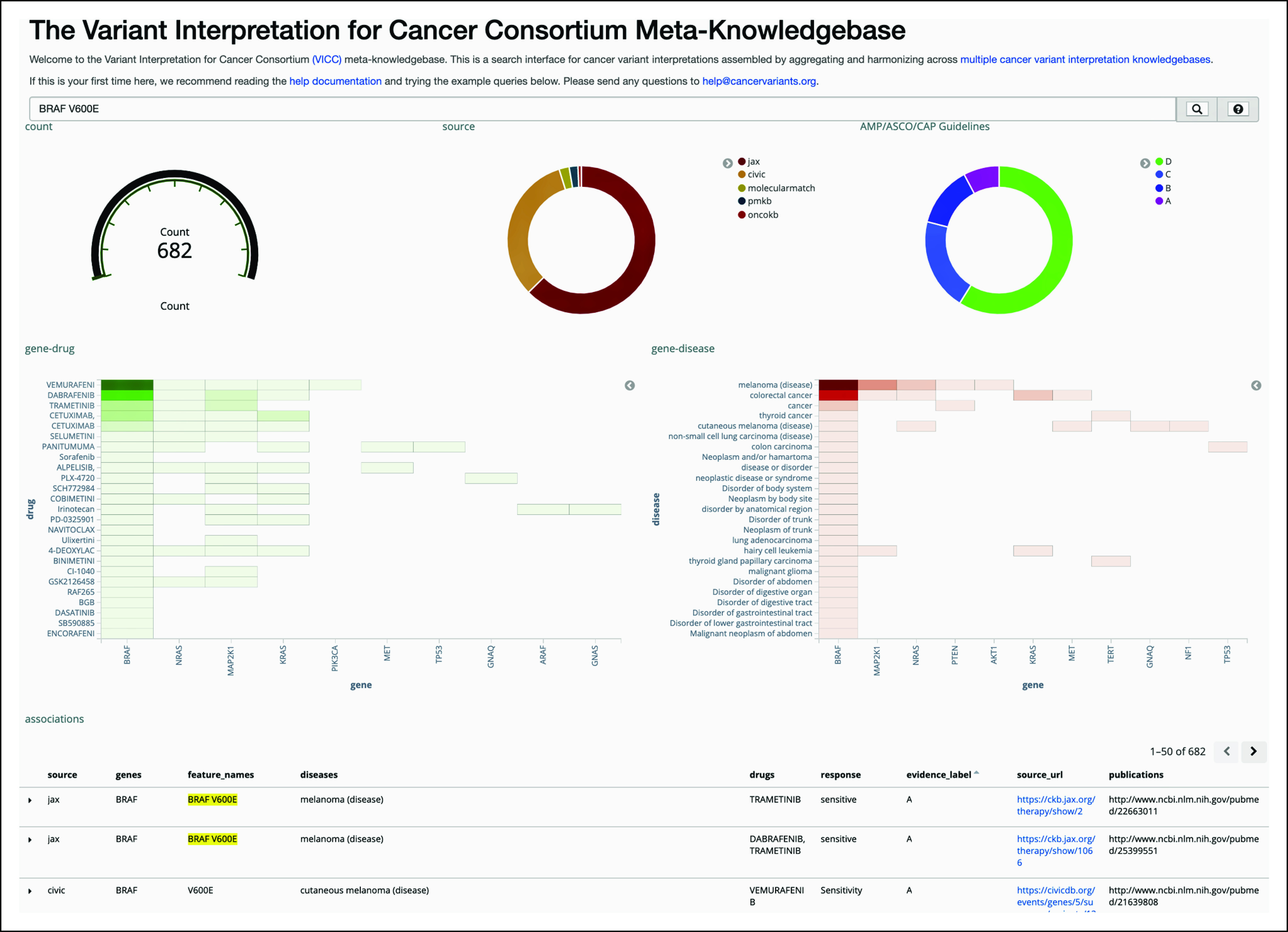Click the drugs column header

tap(761, 775)
